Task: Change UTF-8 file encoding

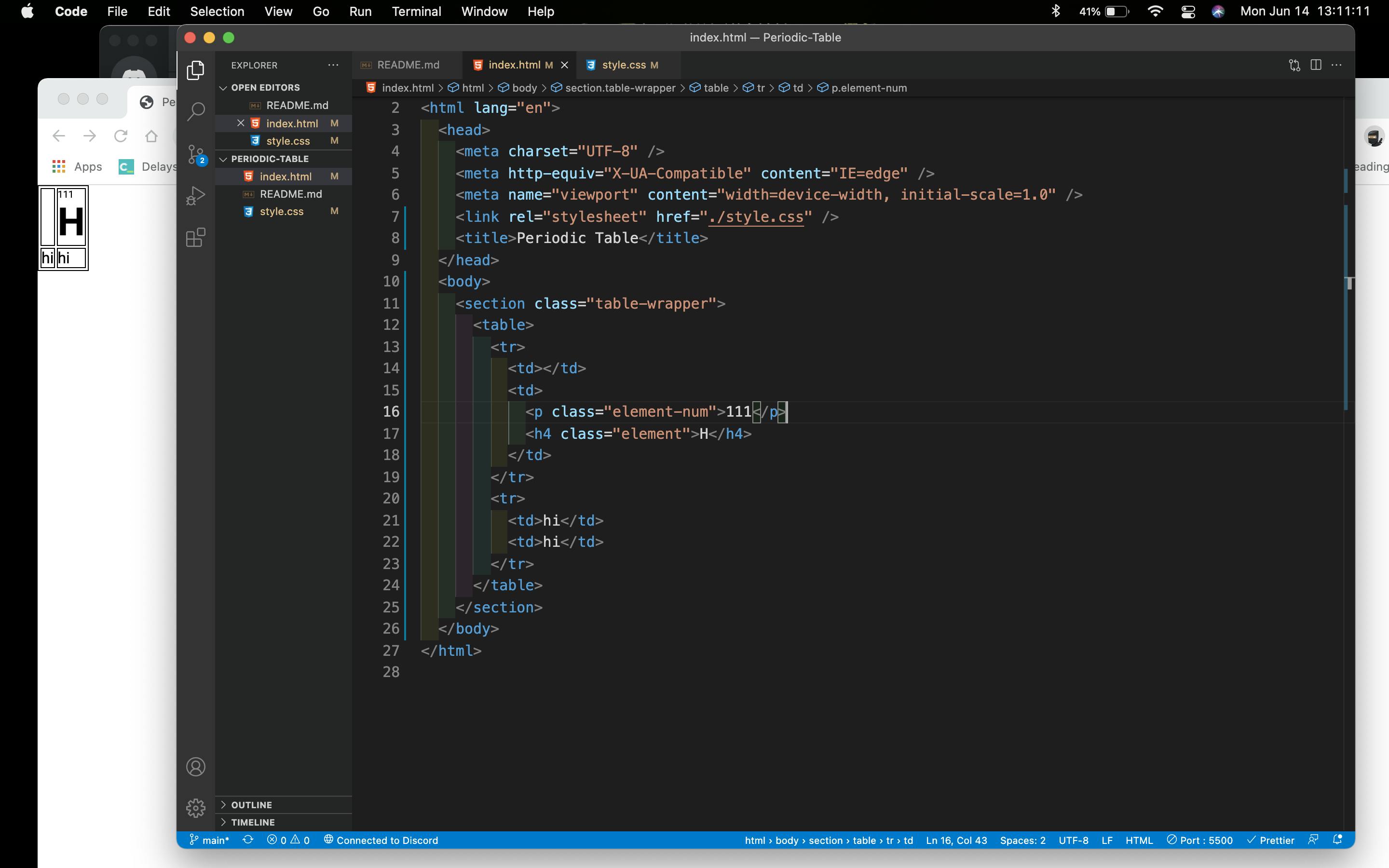Action: (x=1073, y=840)
